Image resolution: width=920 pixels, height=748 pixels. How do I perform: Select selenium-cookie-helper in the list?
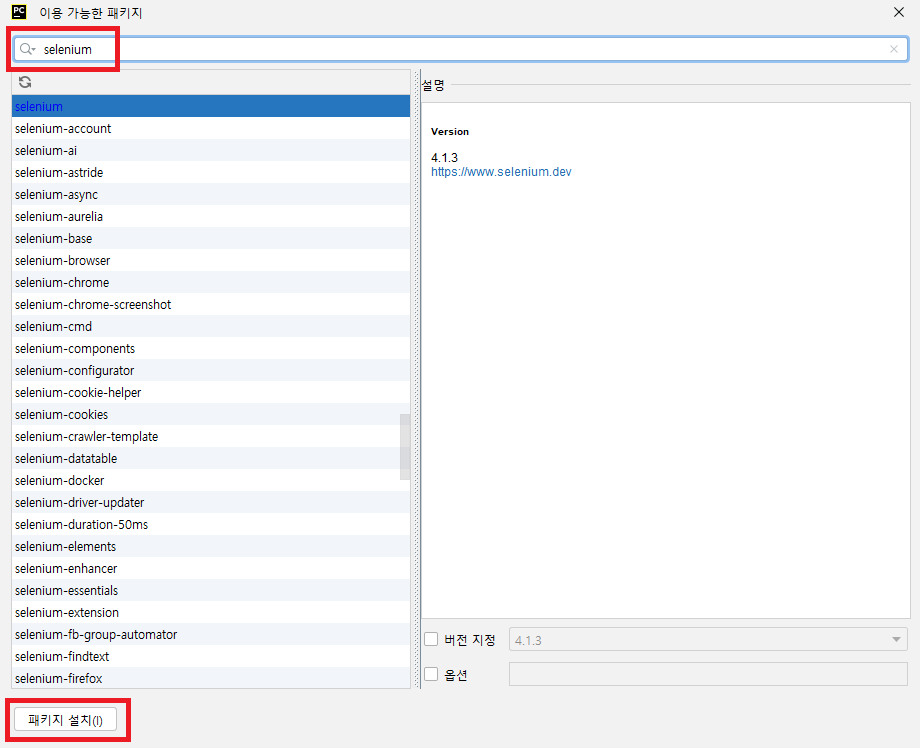coord(211,392)
